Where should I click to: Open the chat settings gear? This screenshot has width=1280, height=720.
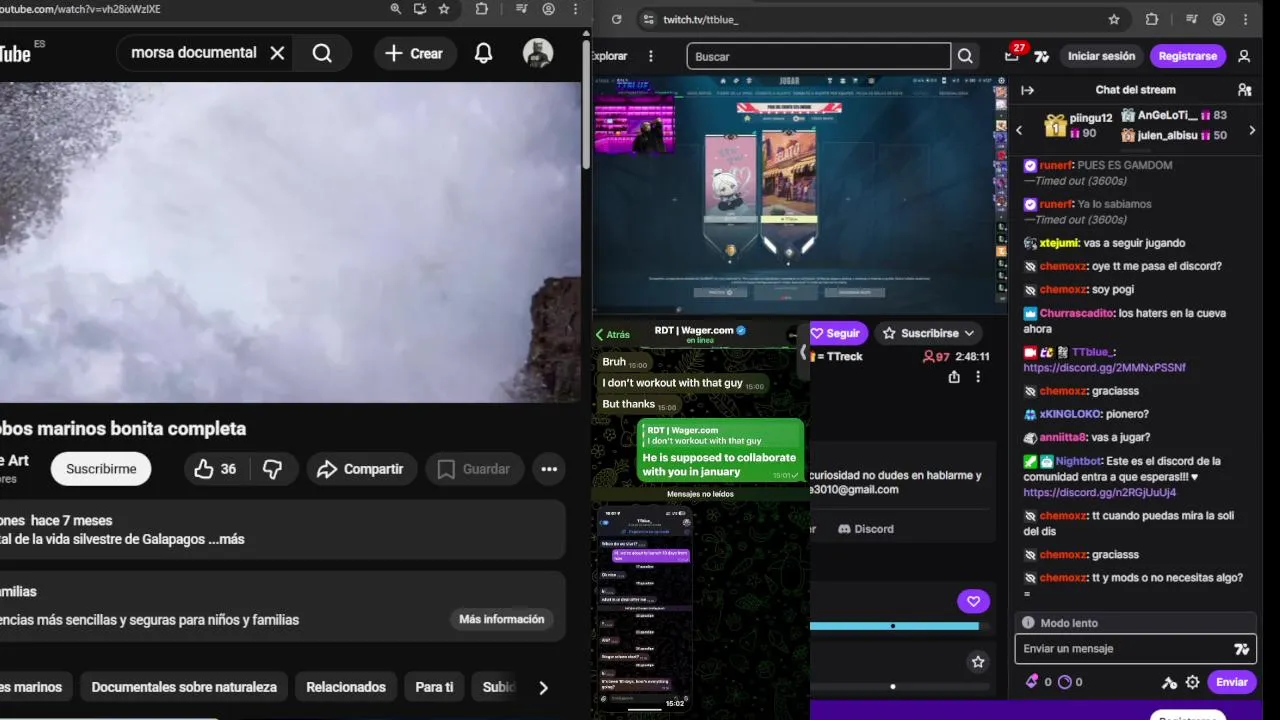click(1192, 682)
